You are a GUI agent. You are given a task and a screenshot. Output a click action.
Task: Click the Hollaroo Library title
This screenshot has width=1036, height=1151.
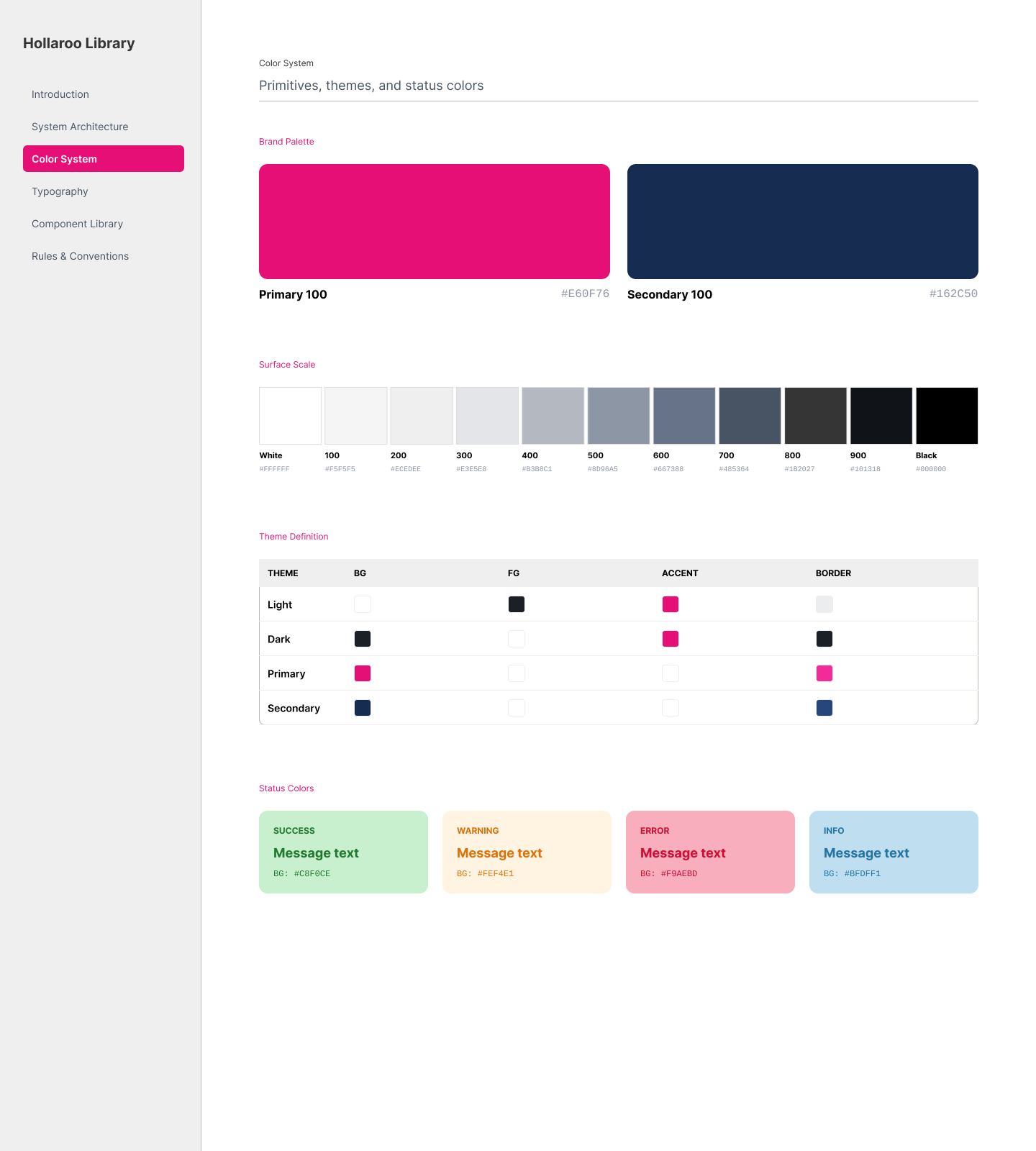[79, 43]
